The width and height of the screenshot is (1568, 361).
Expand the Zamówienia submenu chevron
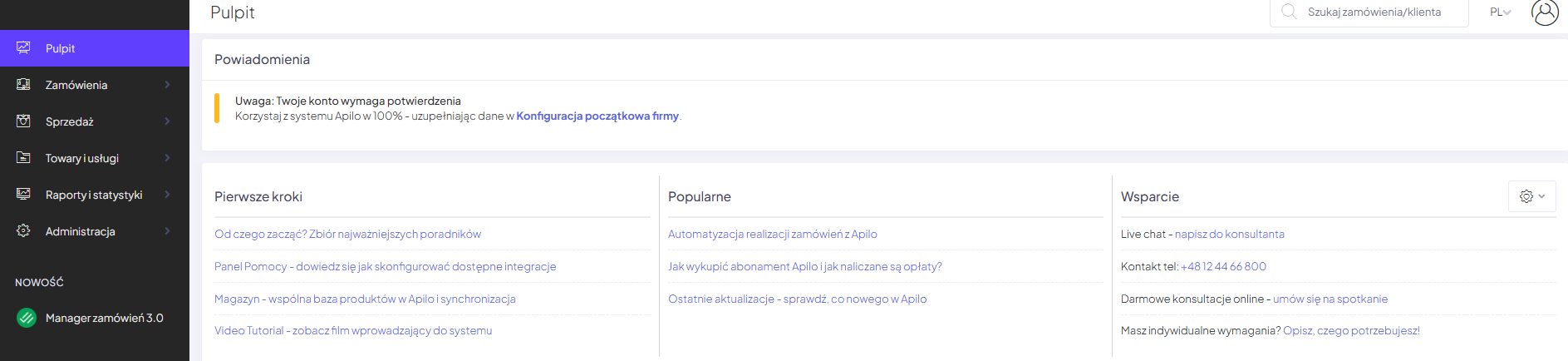[x=167, y=85]
